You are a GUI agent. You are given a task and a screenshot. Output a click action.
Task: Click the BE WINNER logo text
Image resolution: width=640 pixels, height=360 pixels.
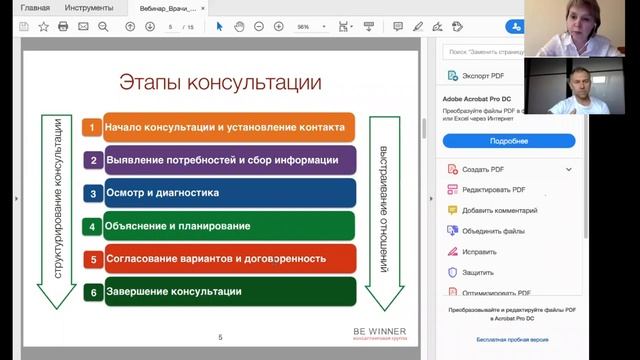point(380,331)
